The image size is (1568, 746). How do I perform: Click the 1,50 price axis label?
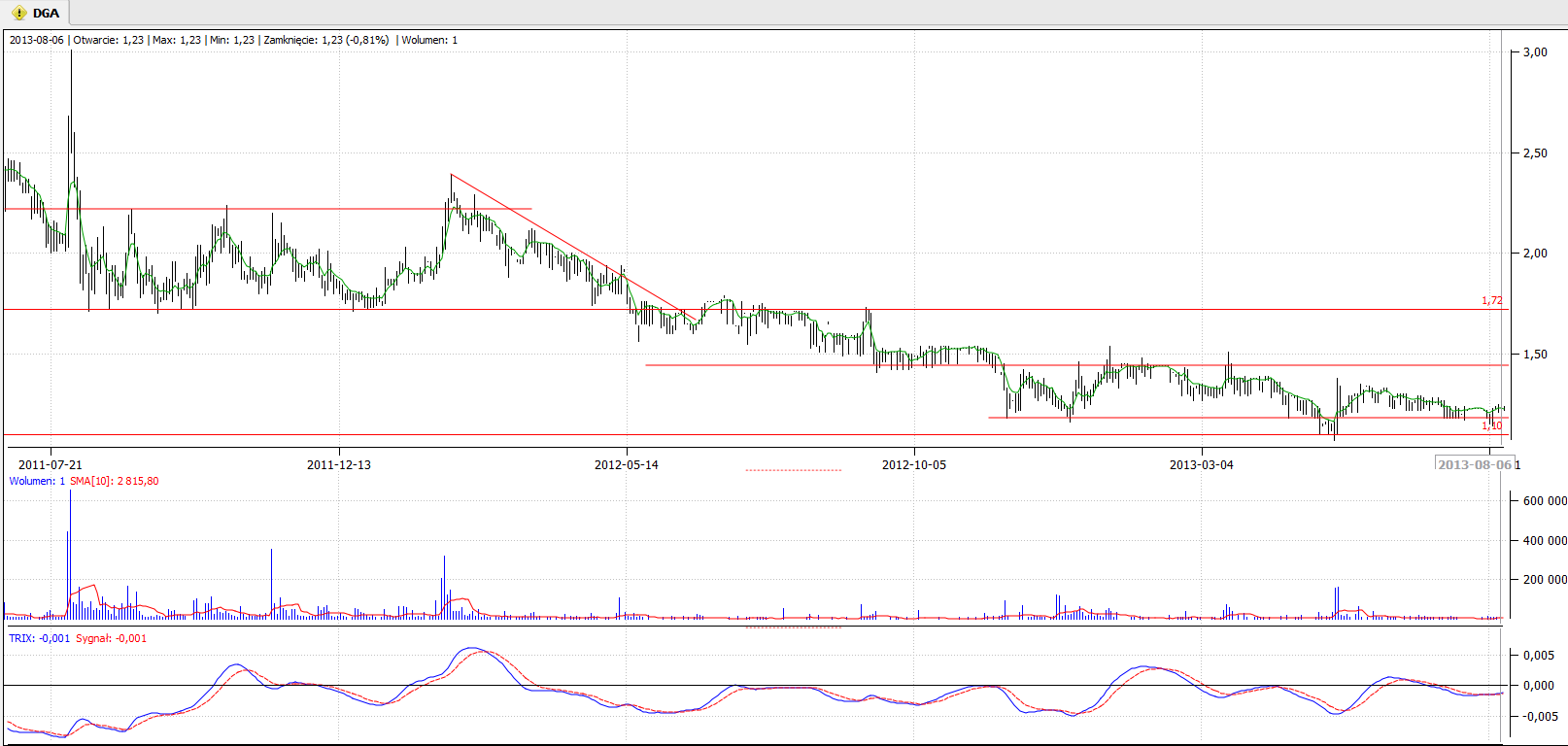pos(1535,355)
